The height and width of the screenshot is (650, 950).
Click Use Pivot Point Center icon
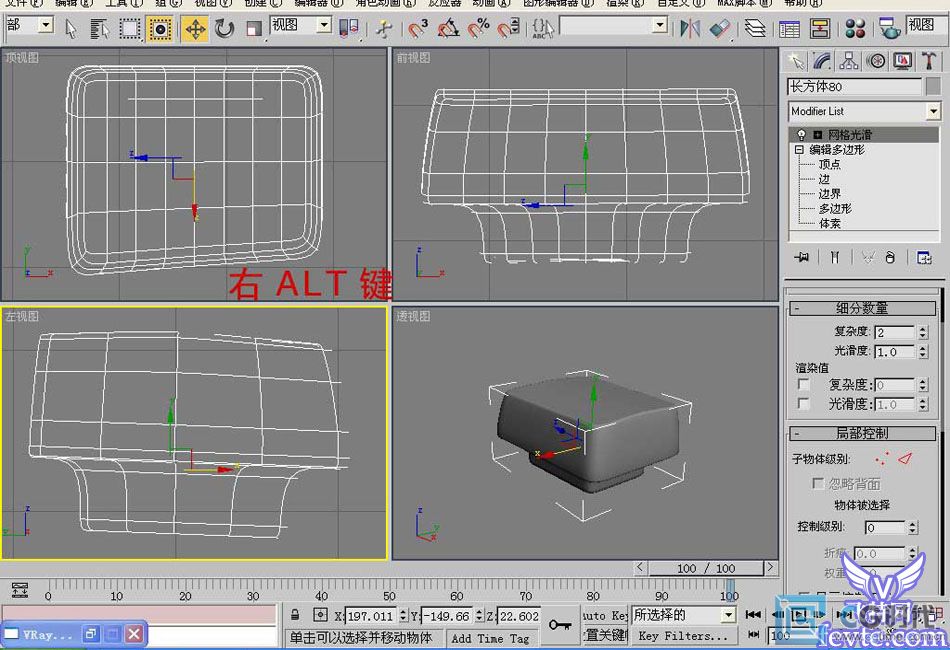point(348,28)
